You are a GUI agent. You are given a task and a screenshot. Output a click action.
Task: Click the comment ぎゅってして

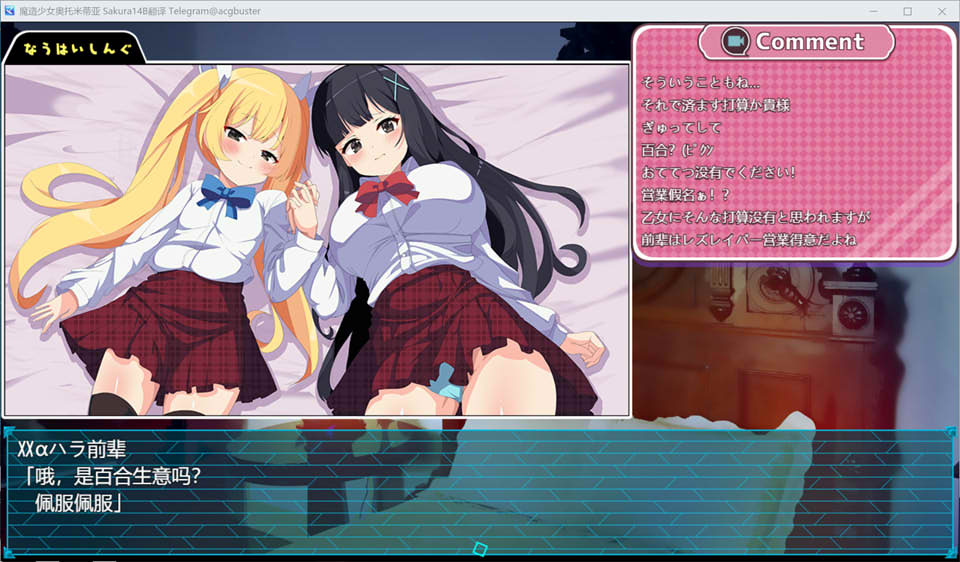[x=681, y=128]
